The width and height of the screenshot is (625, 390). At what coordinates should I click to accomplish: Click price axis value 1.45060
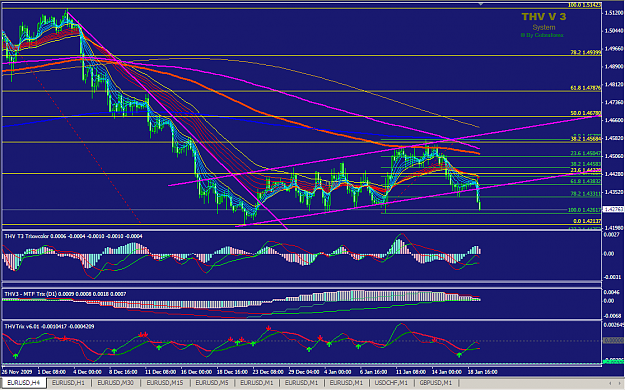point(614,156)
